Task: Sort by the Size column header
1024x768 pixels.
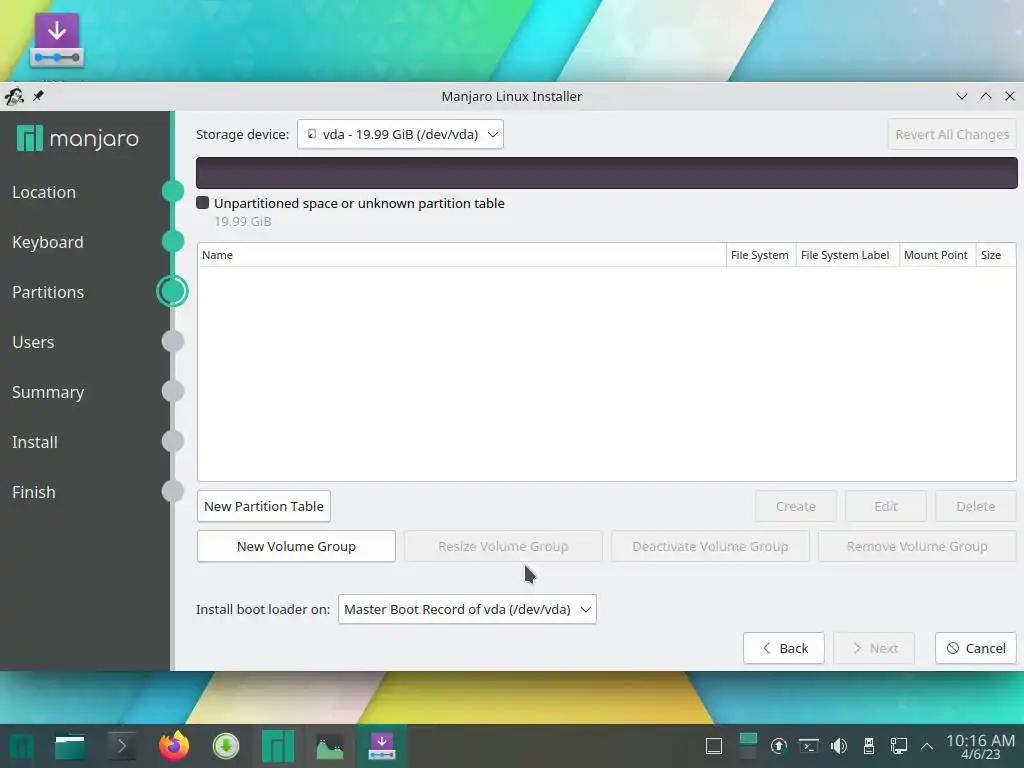Action: pyautogui.click(x=996, y=255)
